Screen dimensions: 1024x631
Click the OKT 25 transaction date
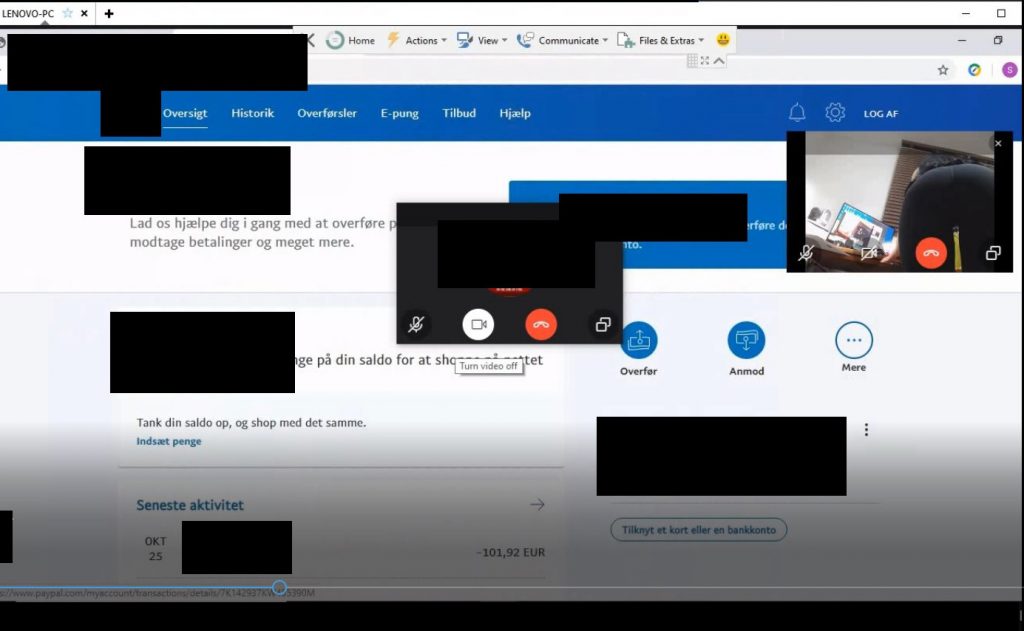coord(155,549)
